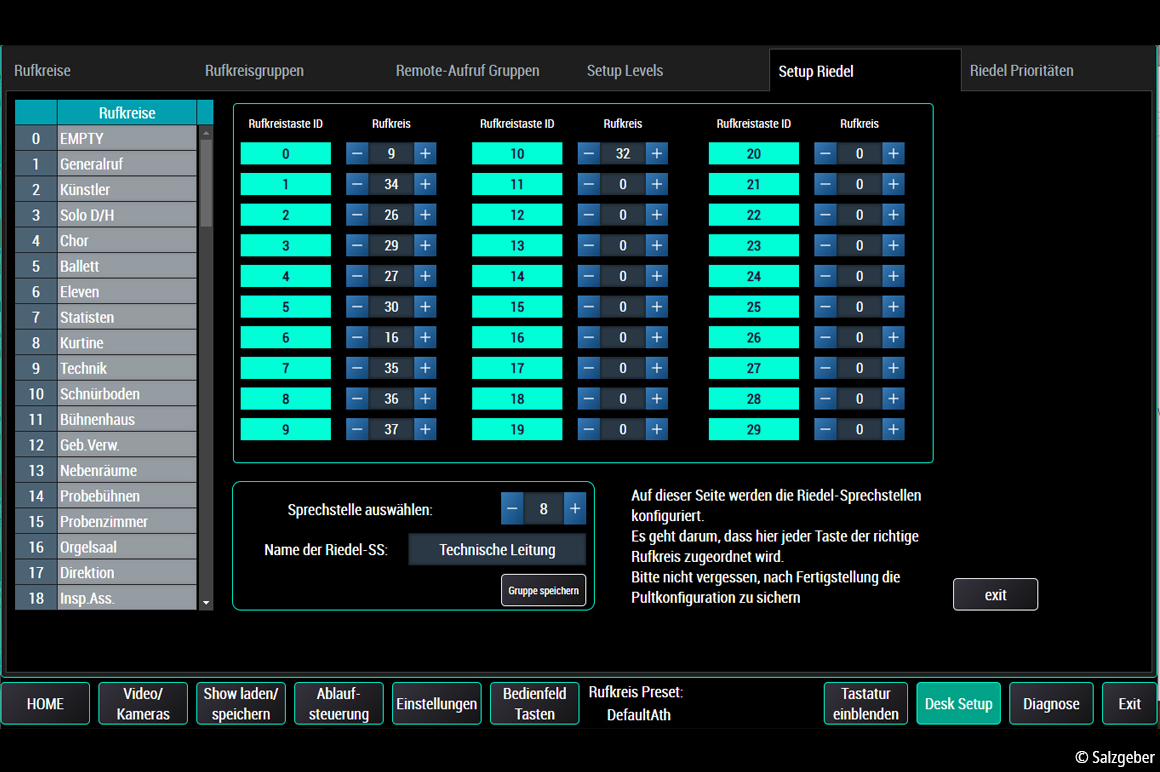Screen dimensions: 1160x772
Task: Decrease Rufkreis for key ID 6
Action: pos(357,338)
